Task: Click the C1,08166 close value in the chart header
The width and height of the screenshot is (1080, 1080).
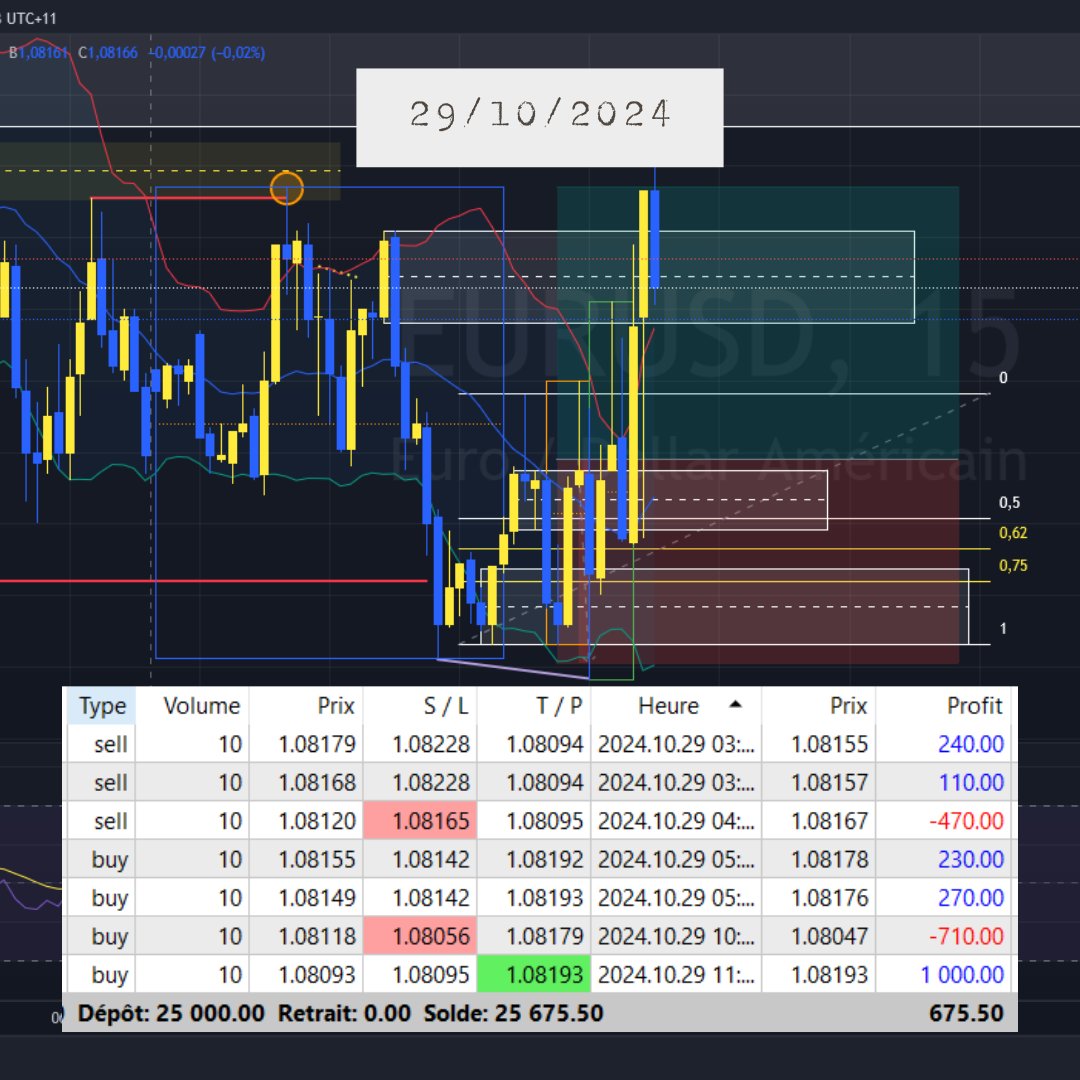Action: [107, 53]
